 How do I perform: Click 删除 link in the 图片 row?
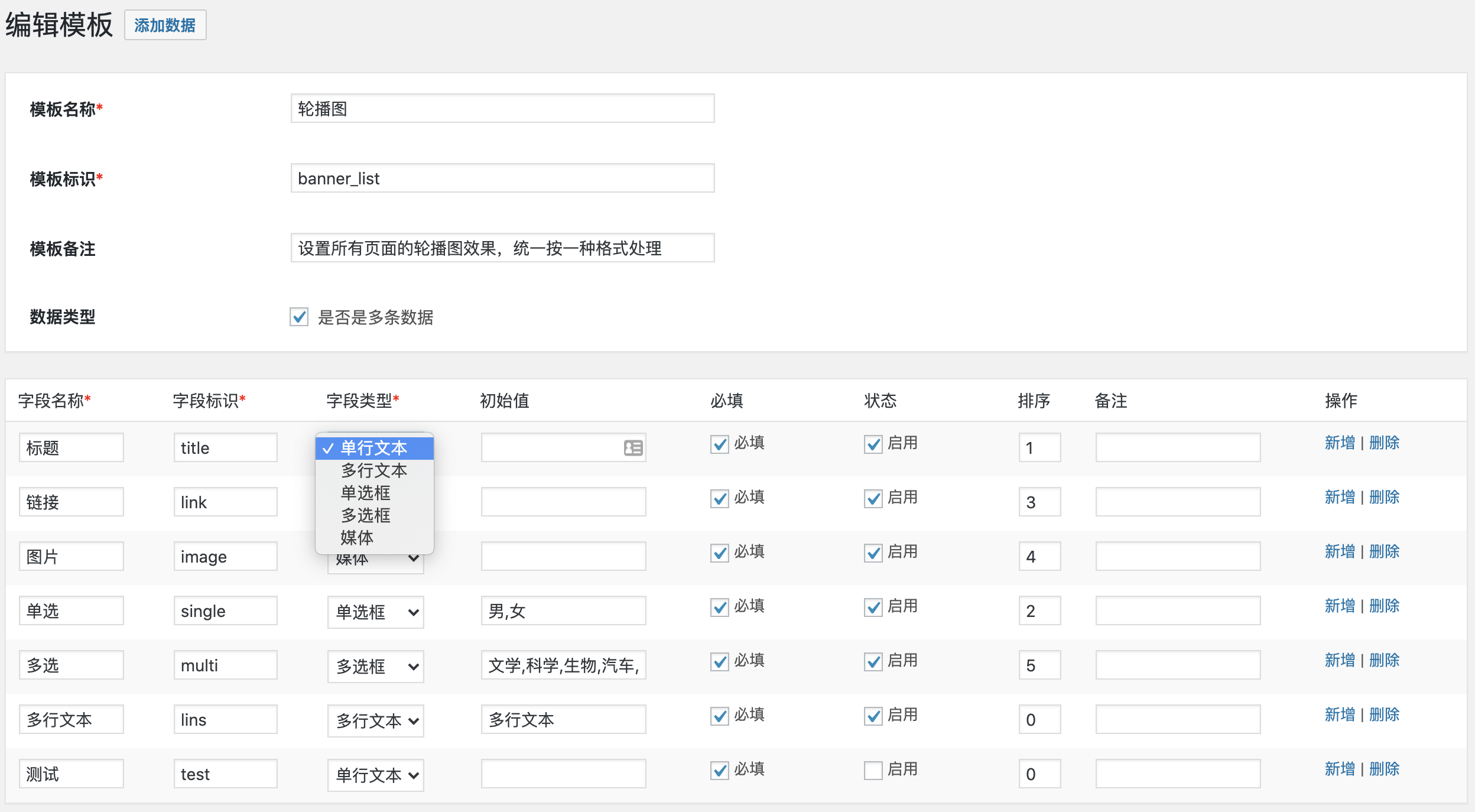tap(1384, 551)
